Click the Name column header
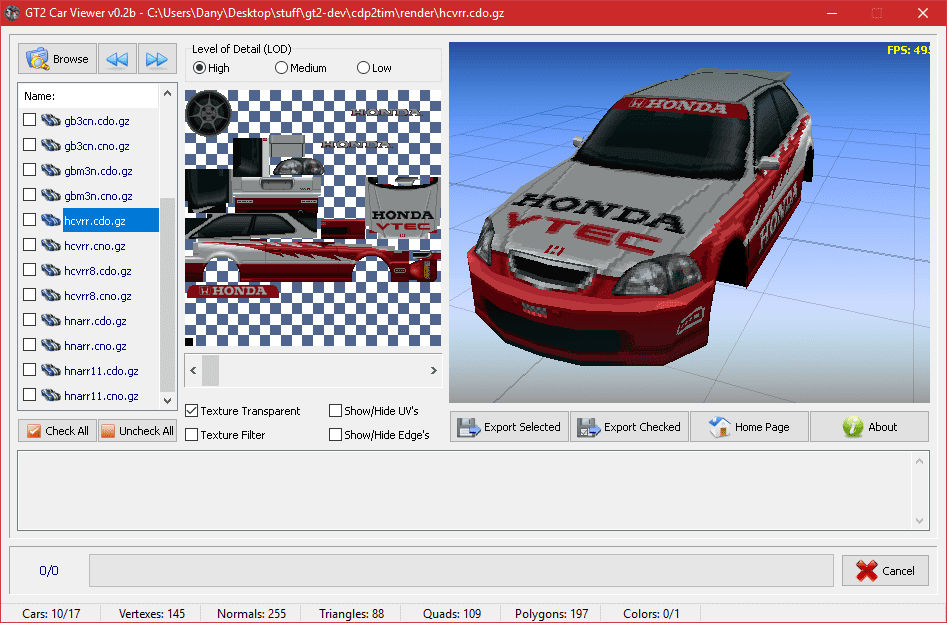This screenshot has height=623, width=947. (88, 95)
